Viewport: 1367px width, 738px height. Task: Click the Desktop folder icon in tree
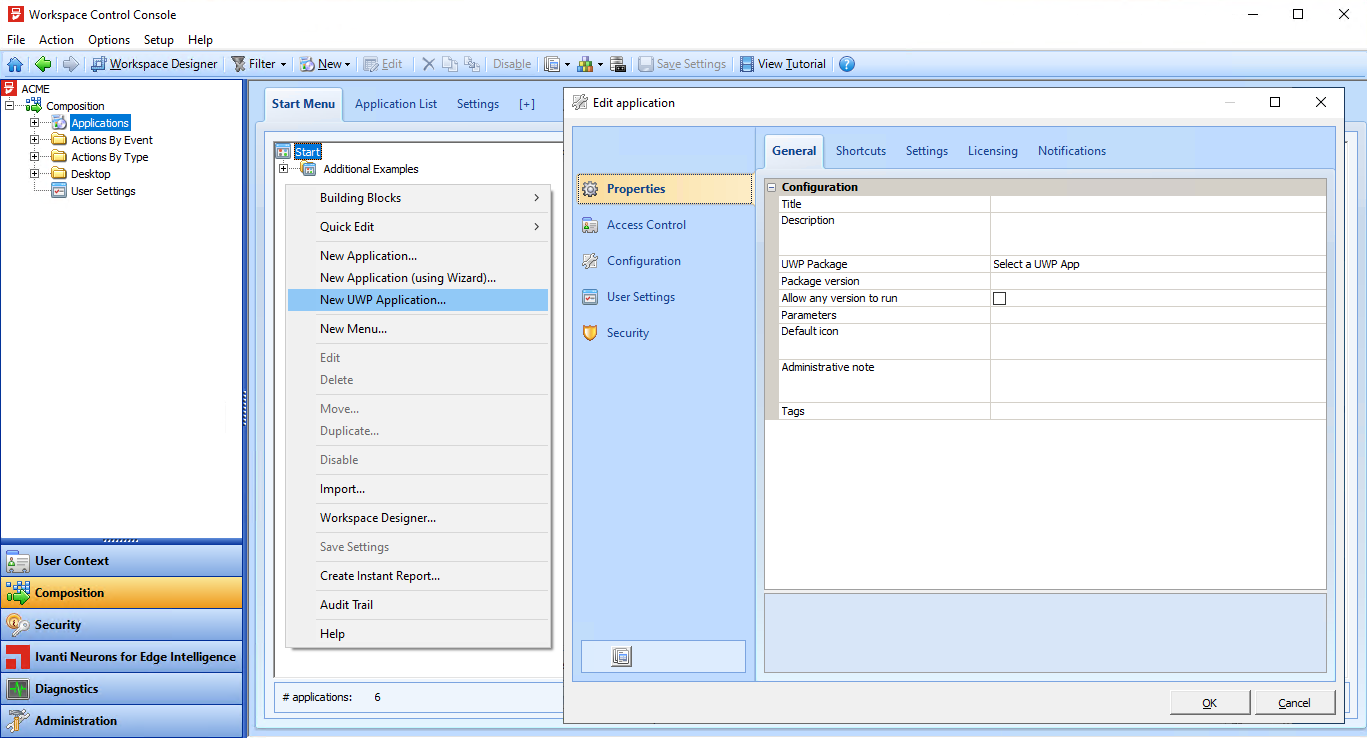59,174
